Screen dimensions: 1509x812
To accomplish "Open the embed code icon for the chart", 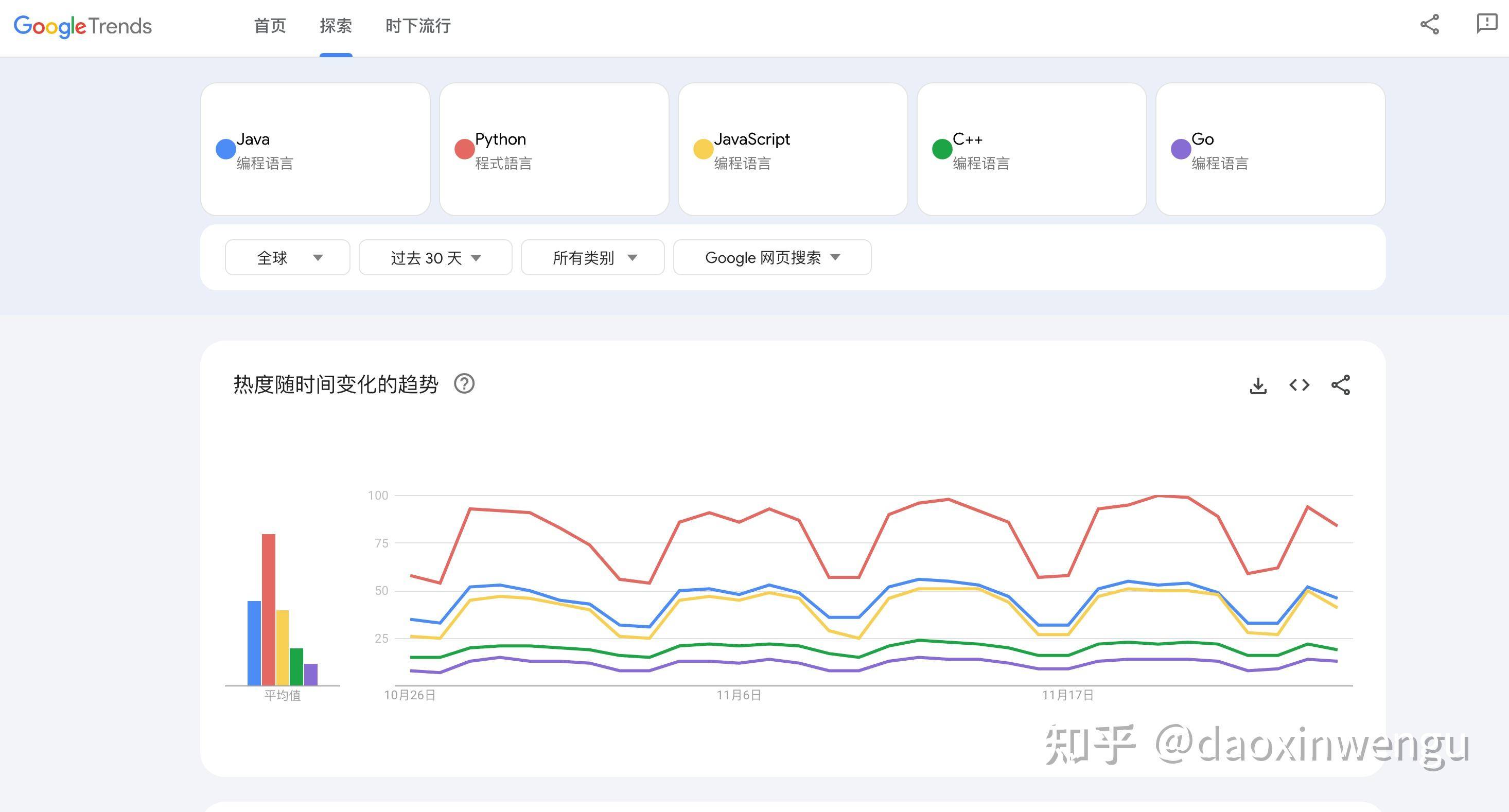I will coord(1300,385).
